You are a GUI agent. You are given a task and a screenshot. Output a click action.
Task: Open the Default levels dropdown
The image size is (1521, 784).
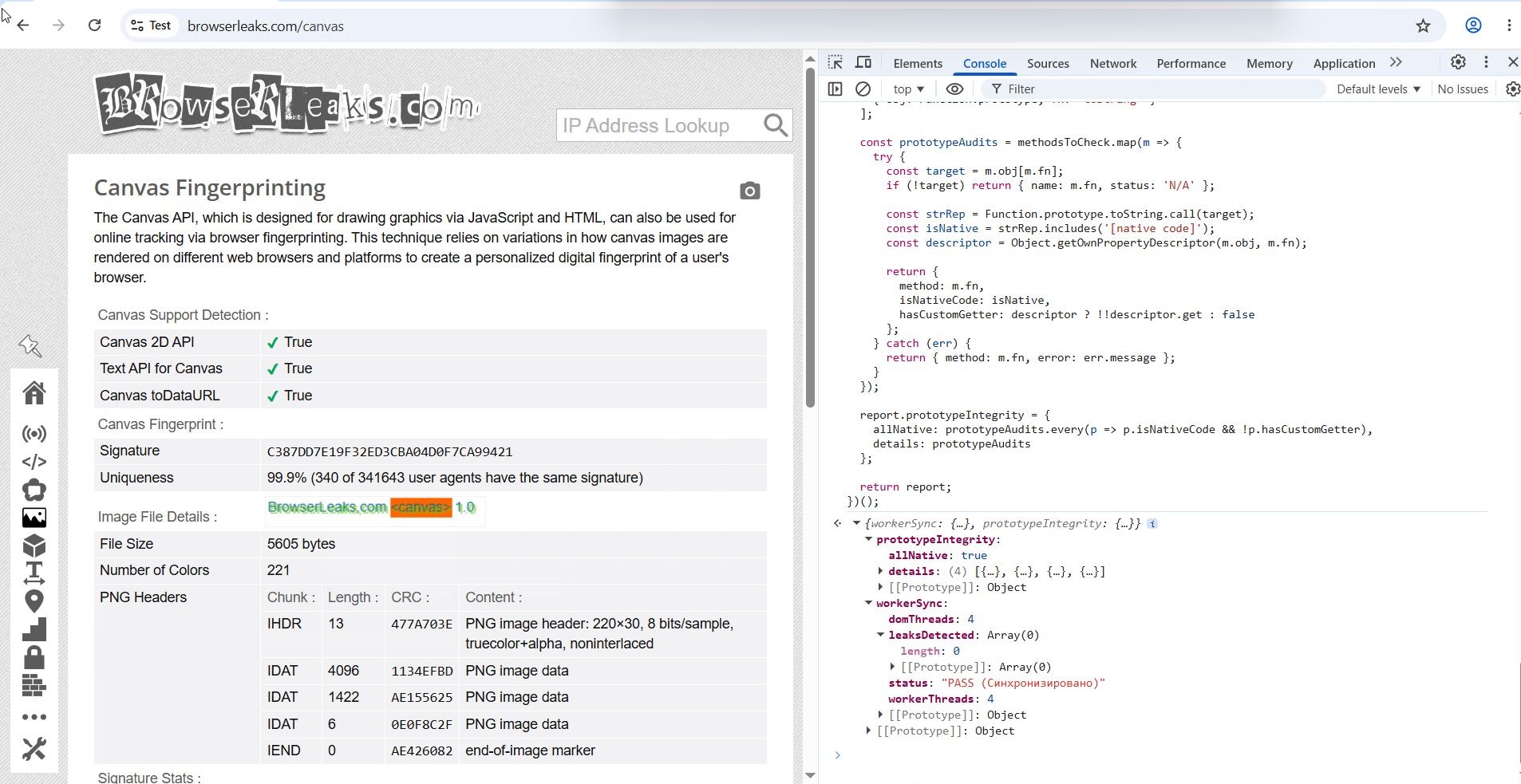[x=1378, y=89]
